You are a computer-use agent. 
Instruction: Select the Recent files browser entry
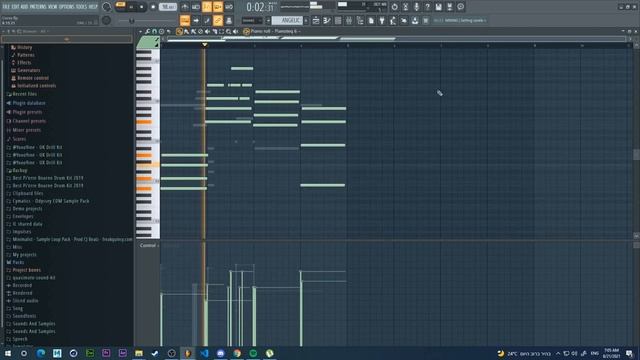point(24,94)
